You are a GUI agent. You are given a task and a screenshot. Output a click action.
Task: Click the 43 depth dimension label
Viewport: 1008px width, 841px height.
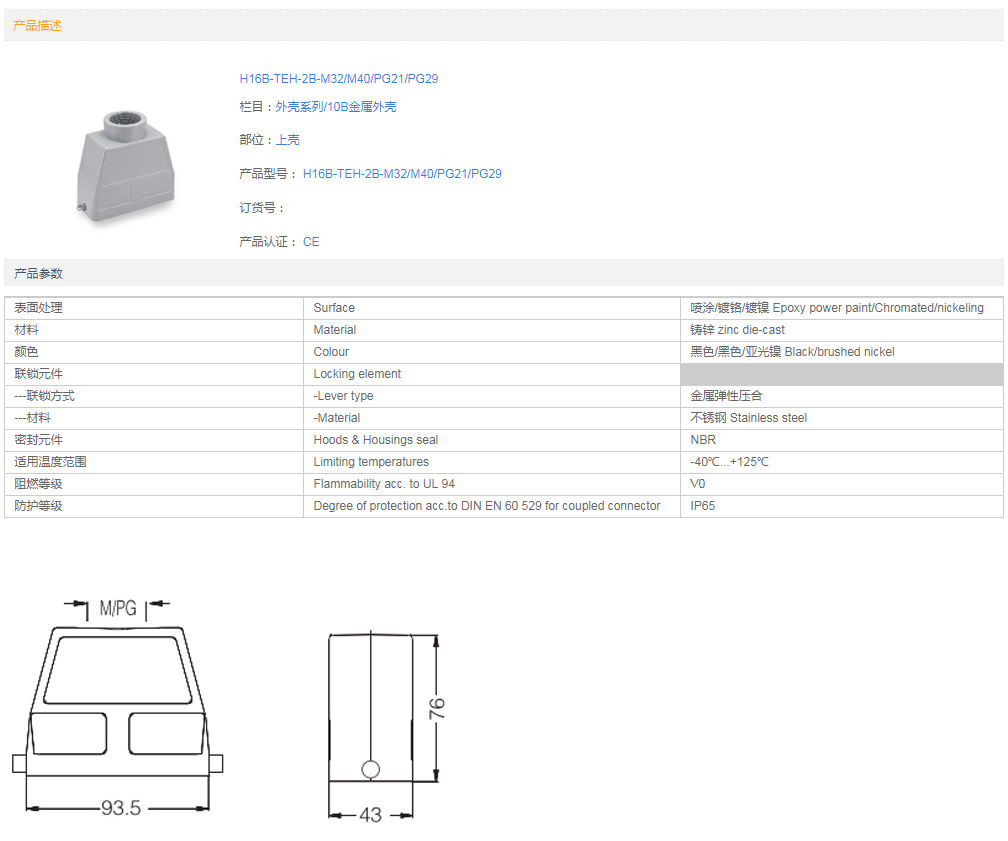click(x=370, y=815)
